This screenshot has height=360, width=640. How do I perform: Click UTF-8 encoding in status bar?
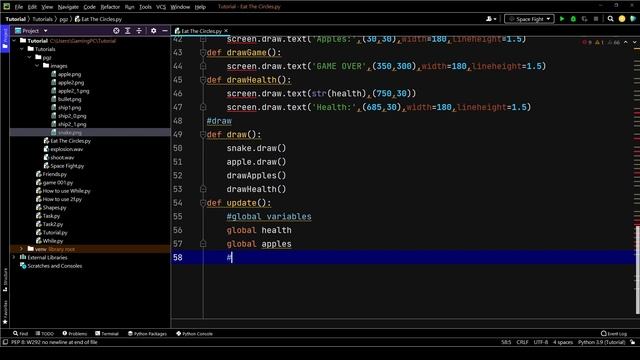[541, 342]
